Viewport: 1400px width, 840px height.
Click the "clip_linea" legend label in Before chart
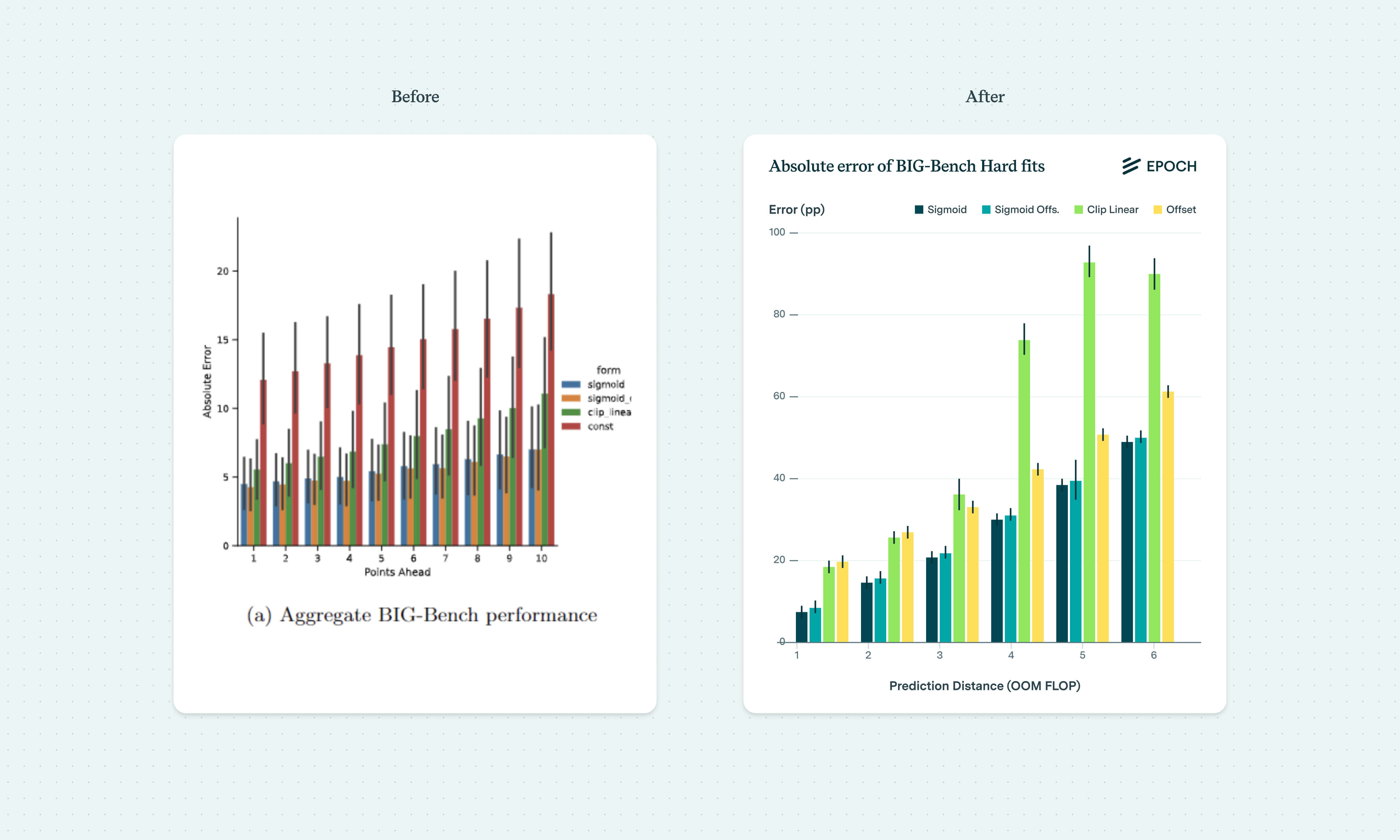click(x=609, y=412)
